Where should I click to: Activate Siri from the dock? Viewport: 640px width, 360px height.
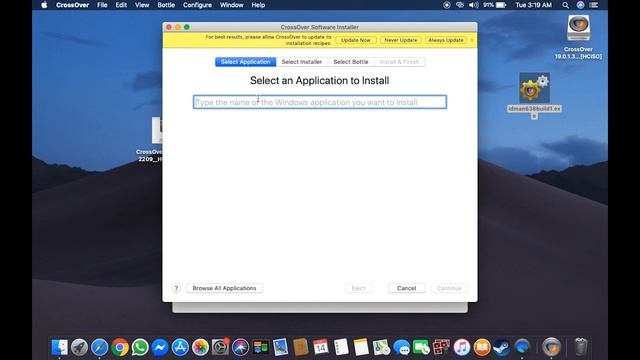[240, 347]
